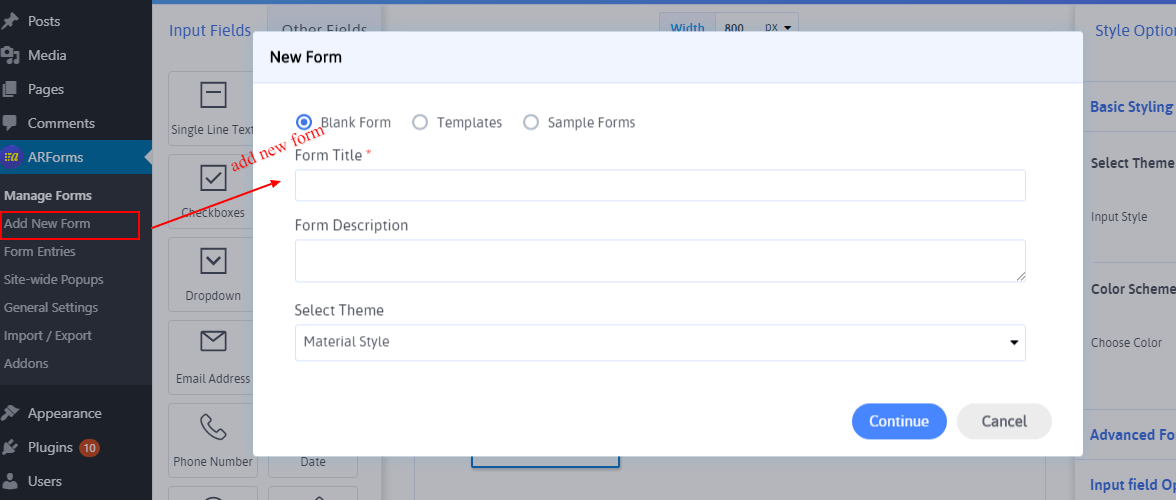Select the Sample Forms radio option
1176x500 pixels.
(x=531, y=122)
